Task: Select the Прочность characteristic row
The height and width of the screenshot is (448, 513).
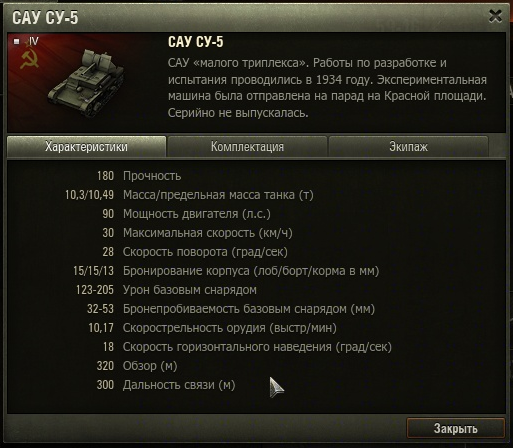Action: 139,176
